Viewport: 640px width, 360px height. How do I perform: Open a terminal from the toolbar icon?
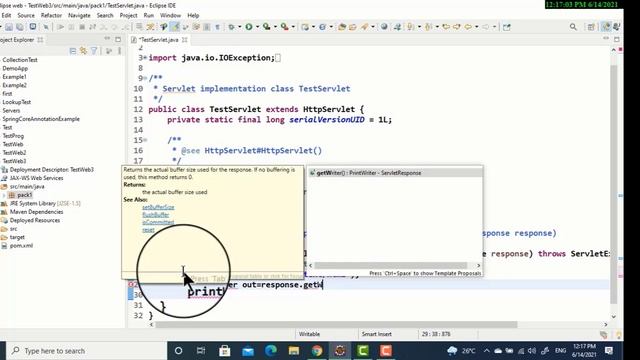click(33, 27)
